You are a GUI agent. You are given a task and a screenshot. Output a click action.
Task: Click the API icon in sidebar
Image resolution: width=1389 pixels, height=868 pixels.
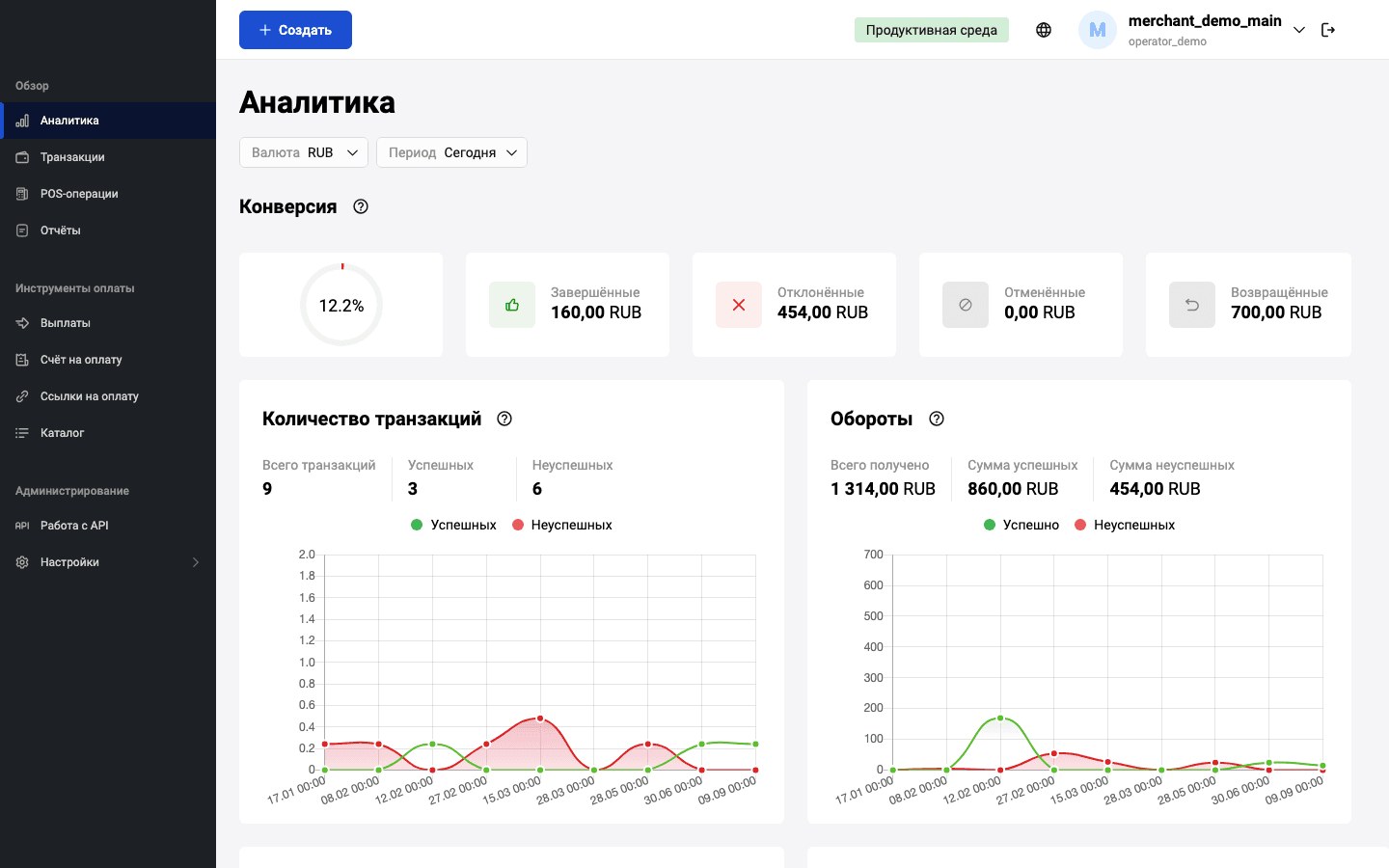(22, 526)
